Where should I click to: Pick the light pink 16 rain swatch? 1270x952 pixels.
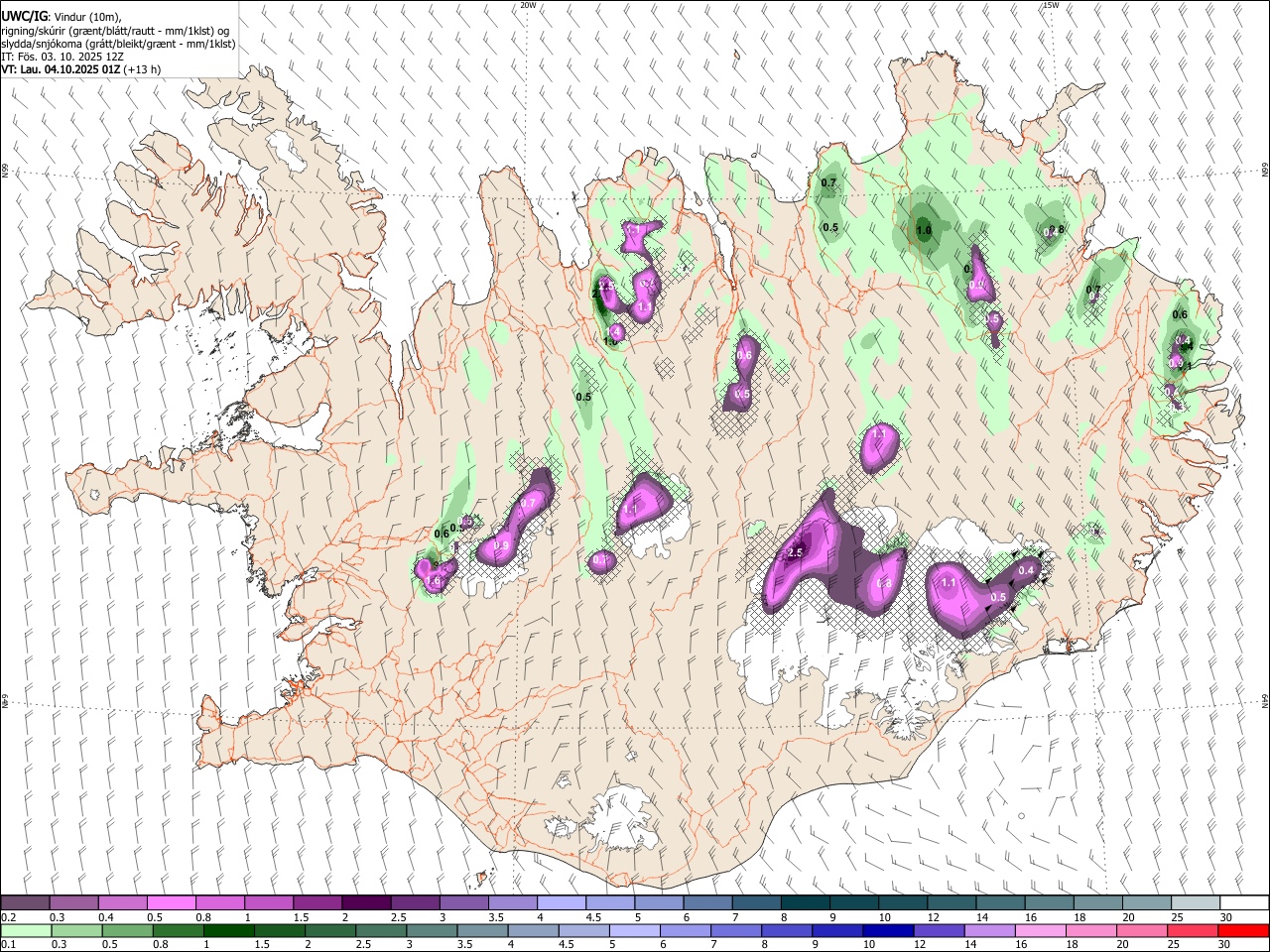click(1042, 930)
